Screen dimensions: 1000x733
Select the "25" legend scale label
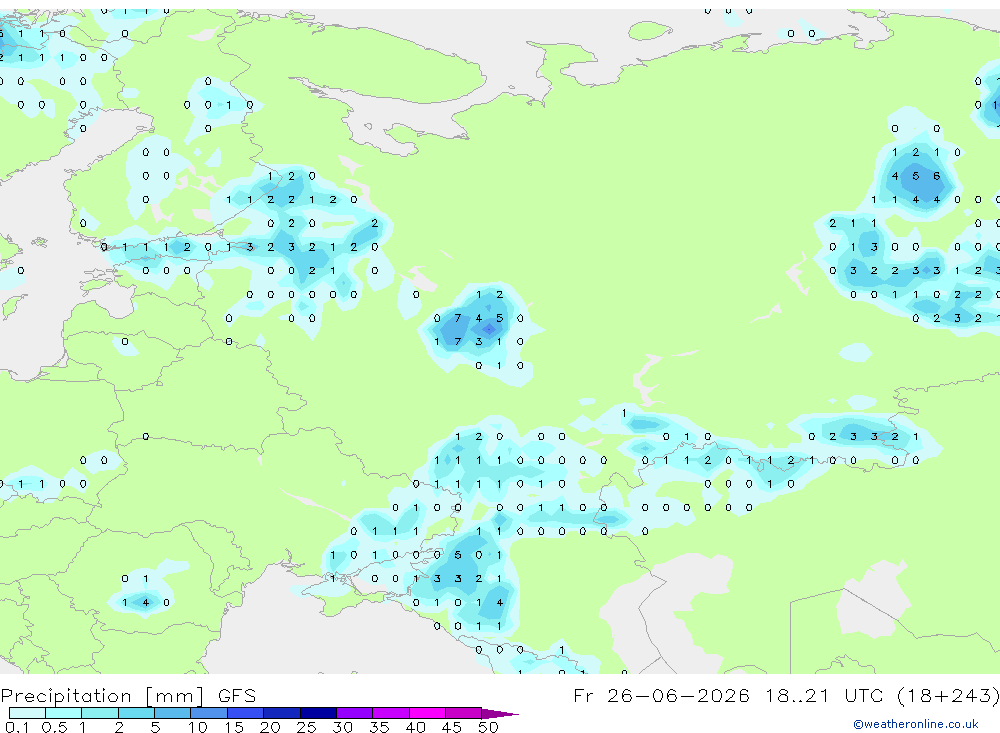point(307,727)
